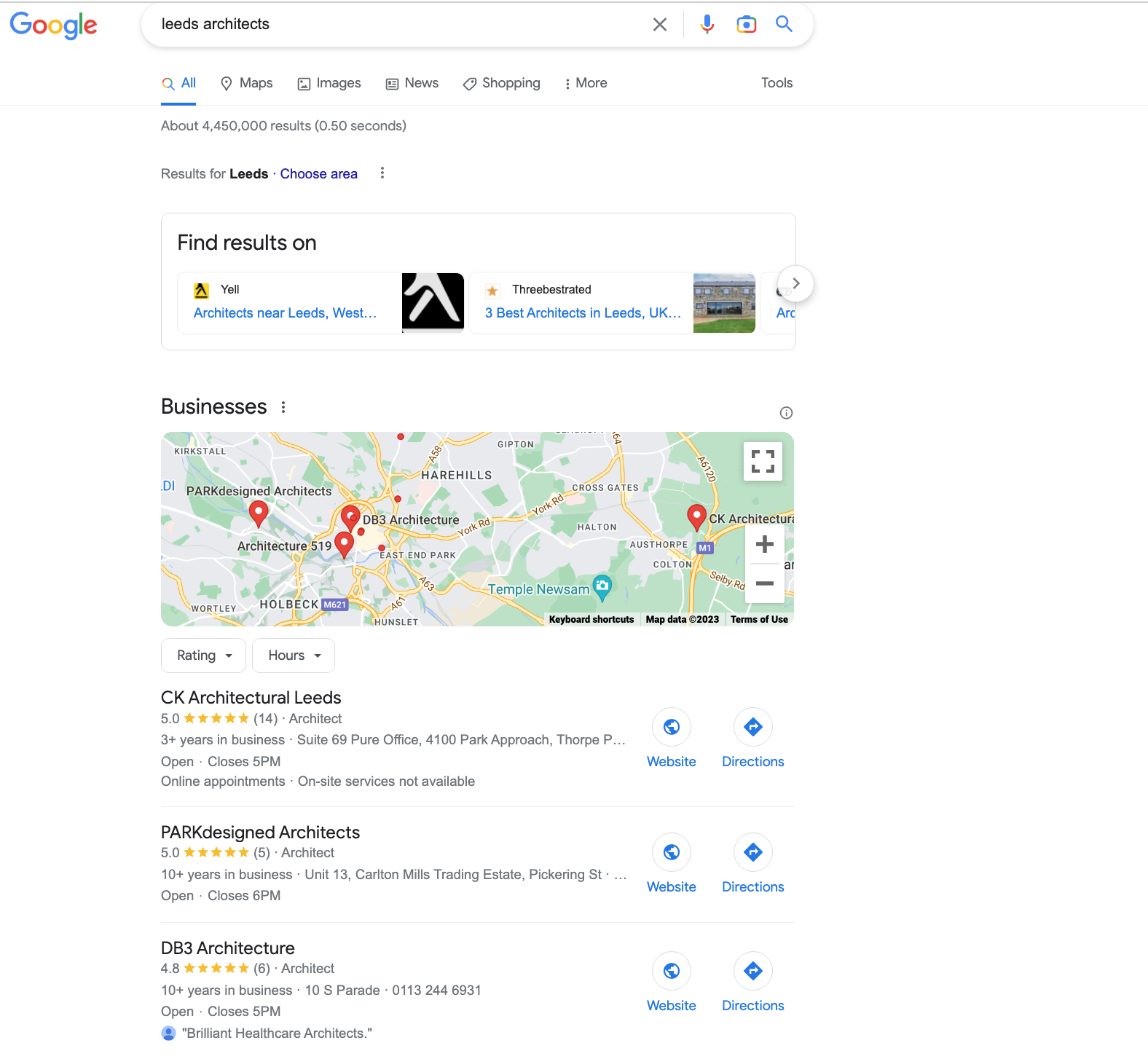Screen dimensions: 1148x1059
Task: Click the Temple Newsam camera marker on map
Action: pos(602,587)
